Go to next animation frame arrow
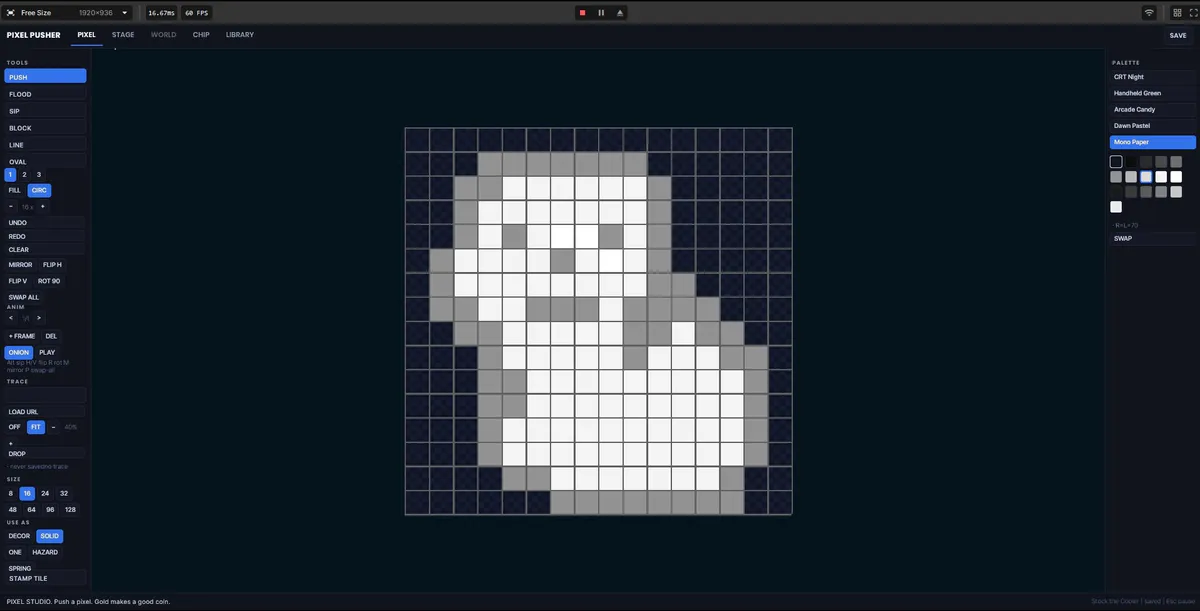 (39, 318)
